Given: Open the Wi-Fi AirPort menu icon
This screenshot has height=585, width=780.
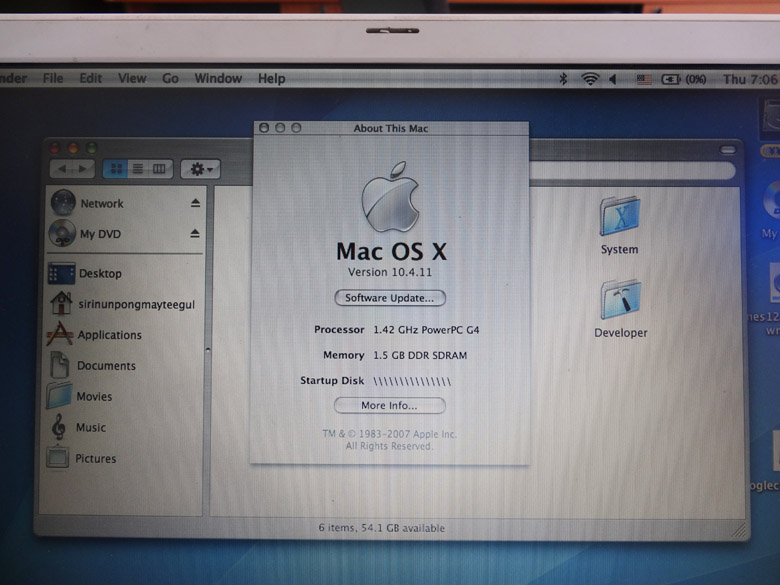Looking at the screenshot, I should coord(590,79).
